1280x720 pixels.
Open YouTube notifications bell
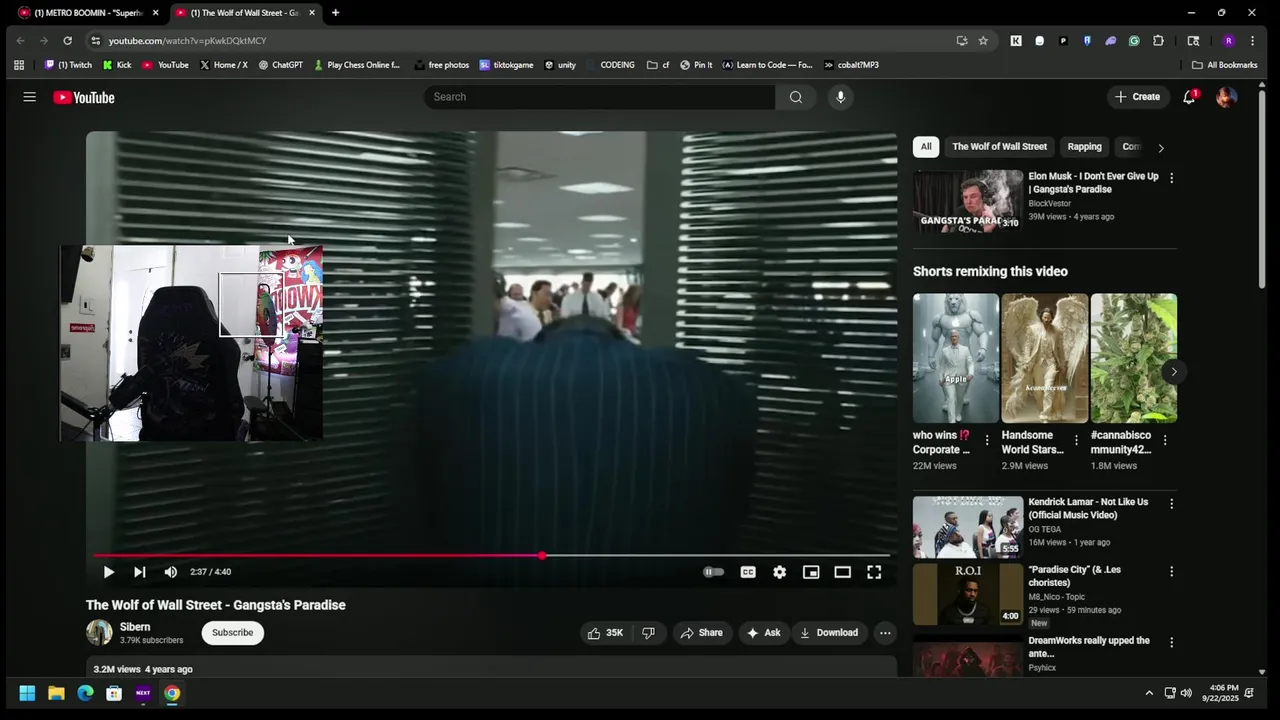coord(1189,97)
